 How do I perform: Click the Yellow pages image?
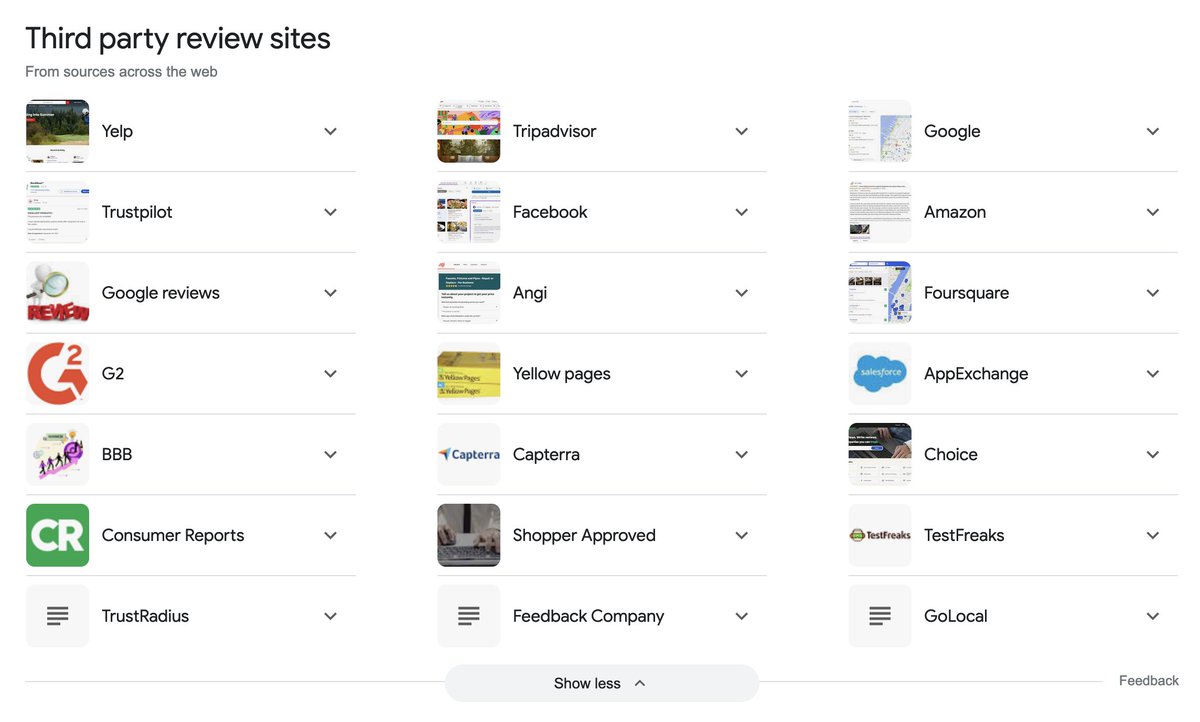click(468, 374)
